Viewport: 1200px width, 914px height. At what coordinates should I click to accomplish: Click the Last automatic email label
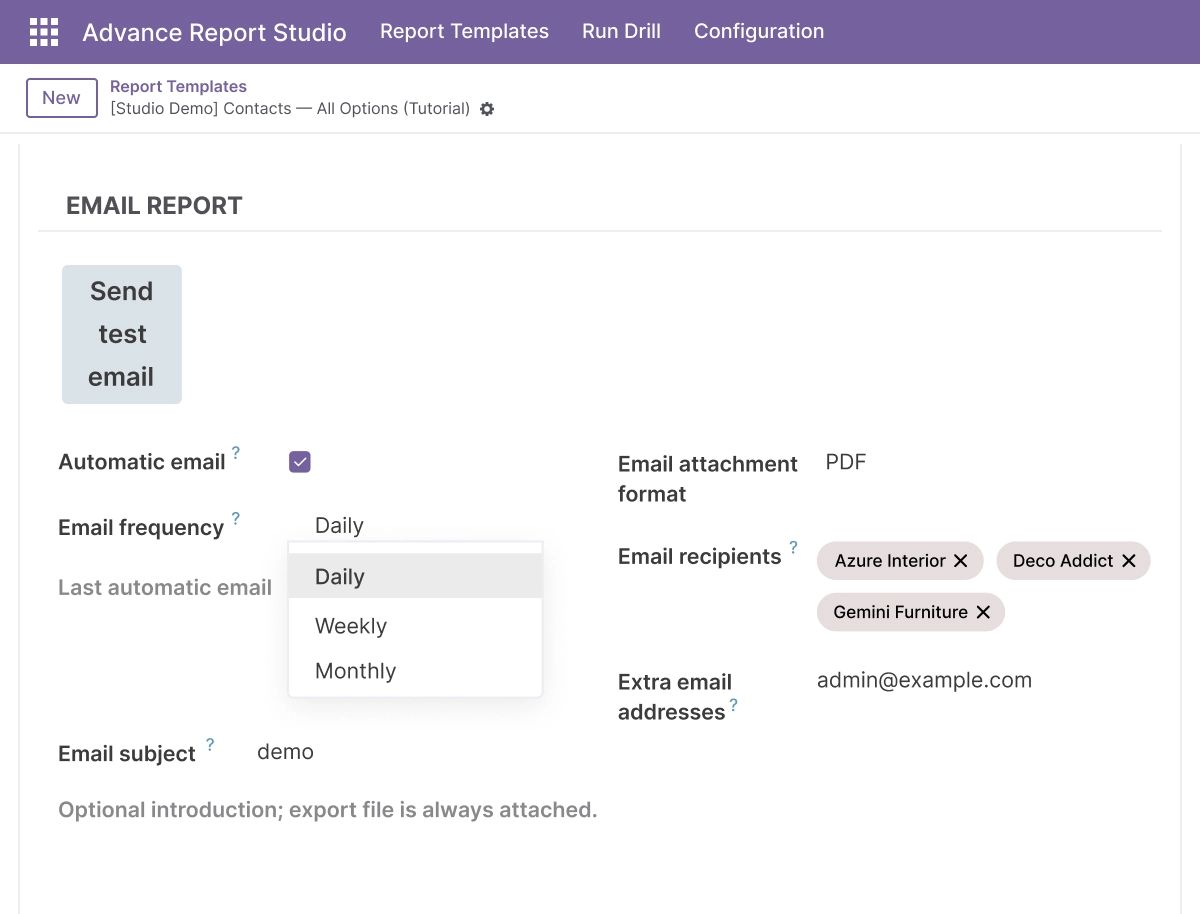[x=165, y=588]
